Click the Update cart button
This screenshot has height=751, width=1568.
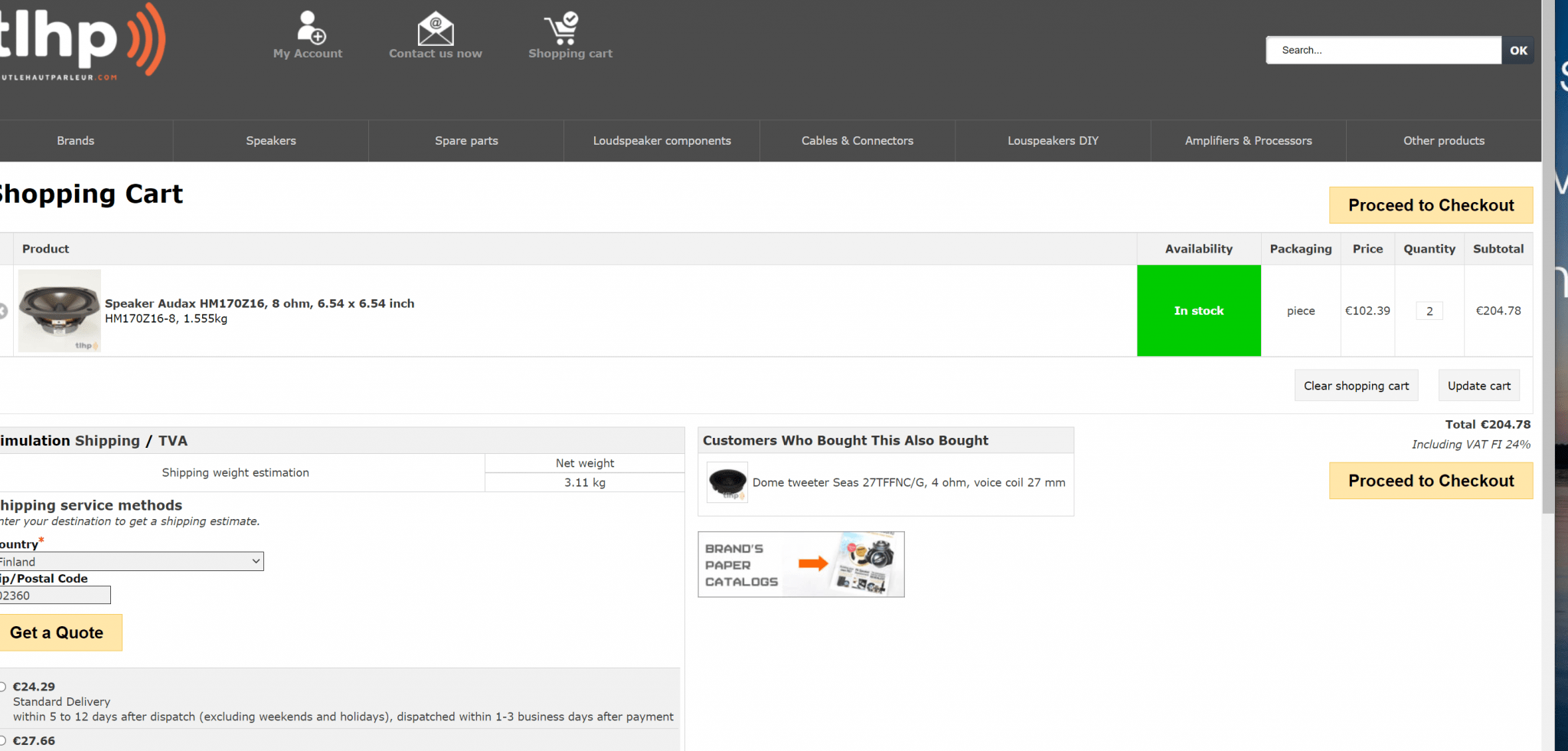[x=1479, y=386]
